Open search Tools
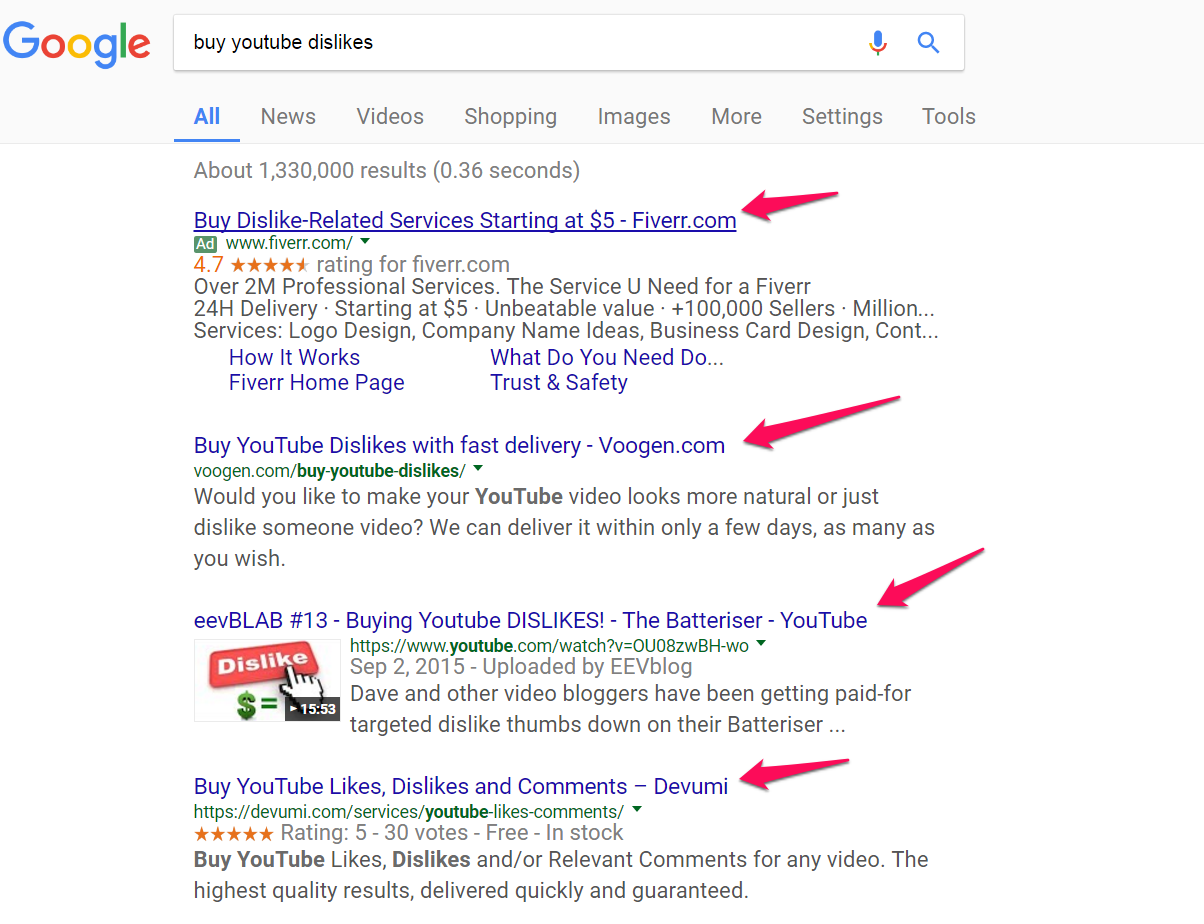The width and height of the screenshot is (1204, 924). 949,117
